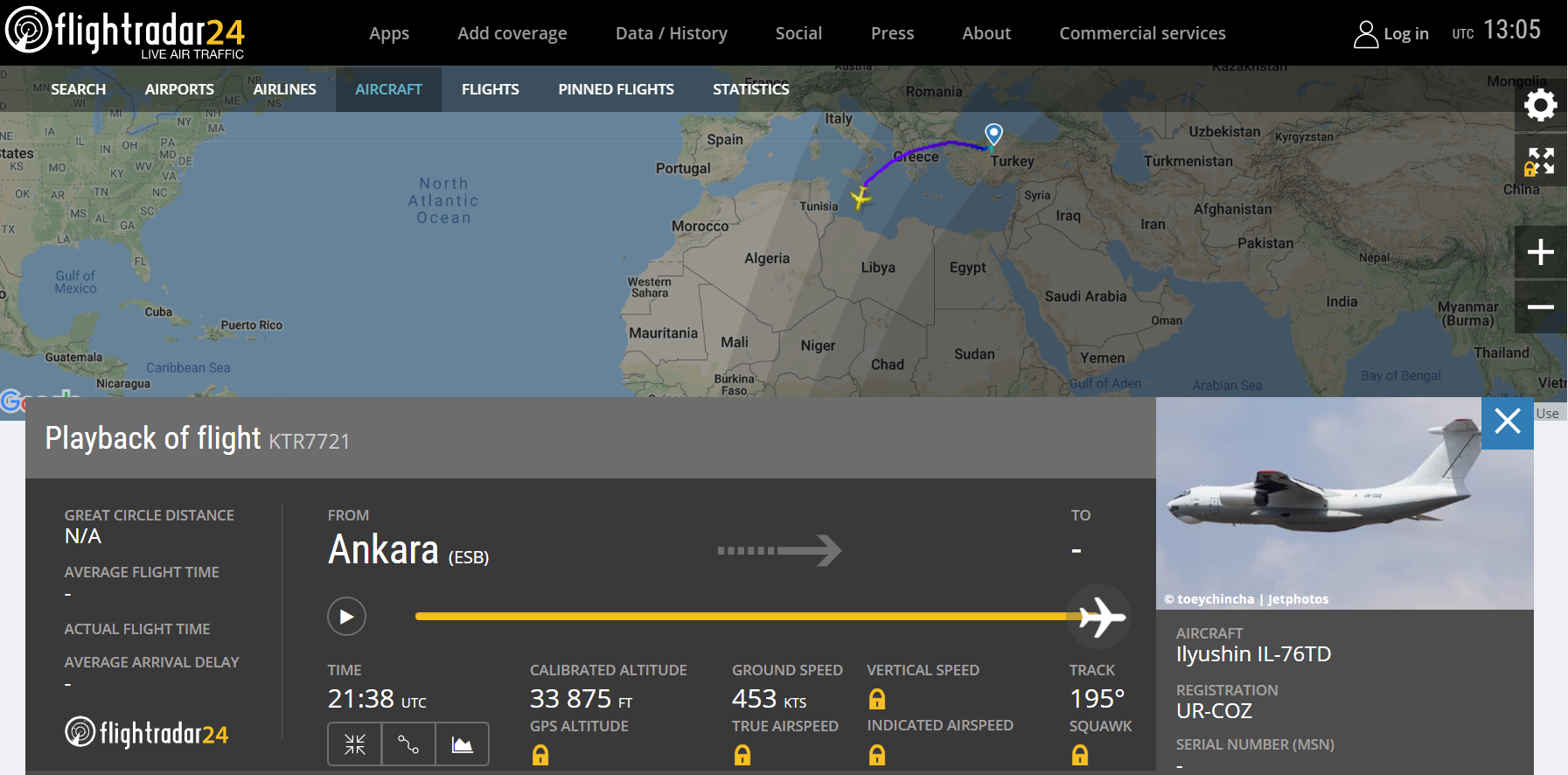Switch to the Search tab
The image size is (1568, 775).
pyautogui.click(x=78, y=89)
